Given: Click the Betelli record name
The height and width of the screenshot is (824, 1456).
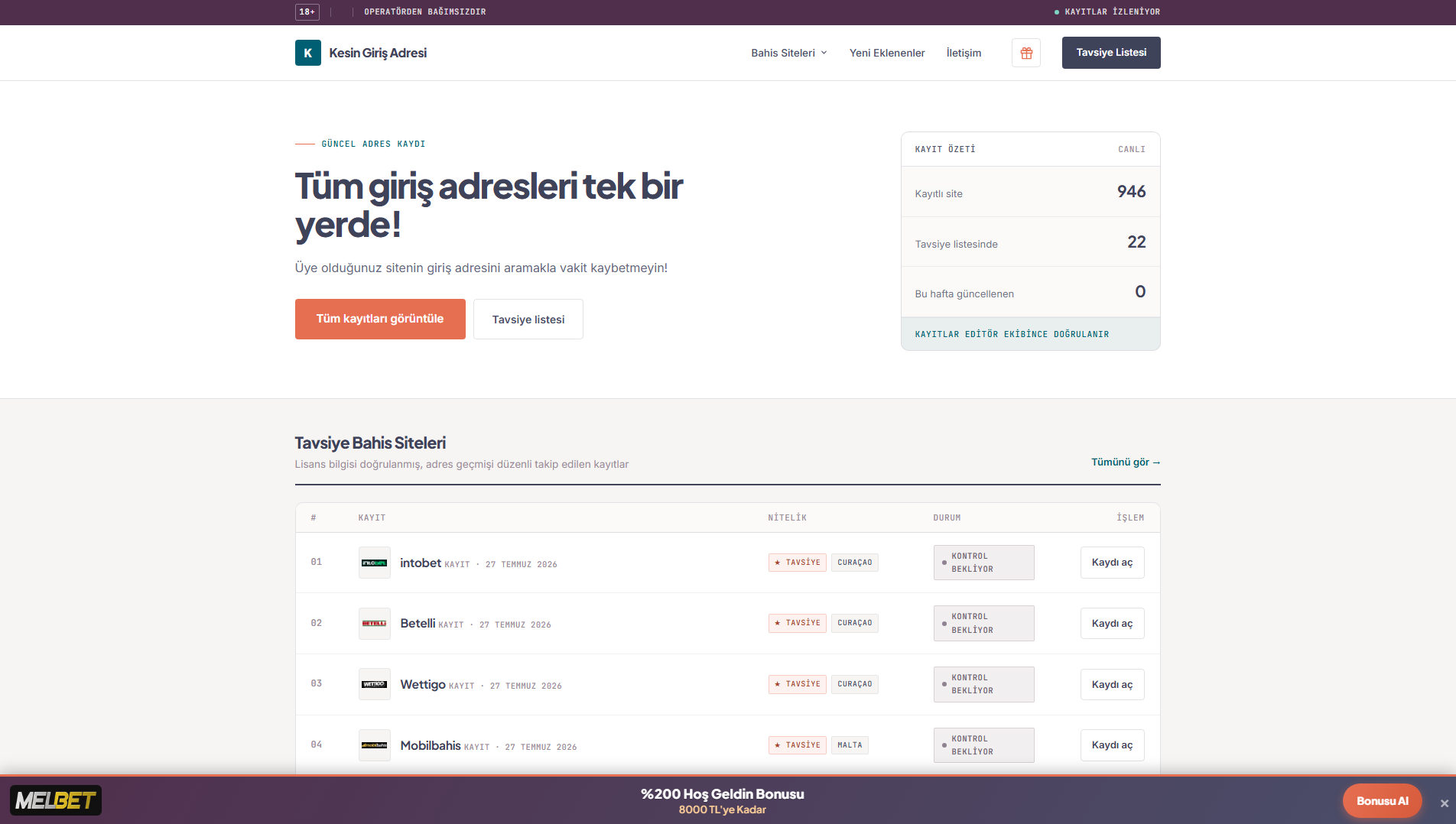Looking at the screenshot, I should tap(418, 623).
